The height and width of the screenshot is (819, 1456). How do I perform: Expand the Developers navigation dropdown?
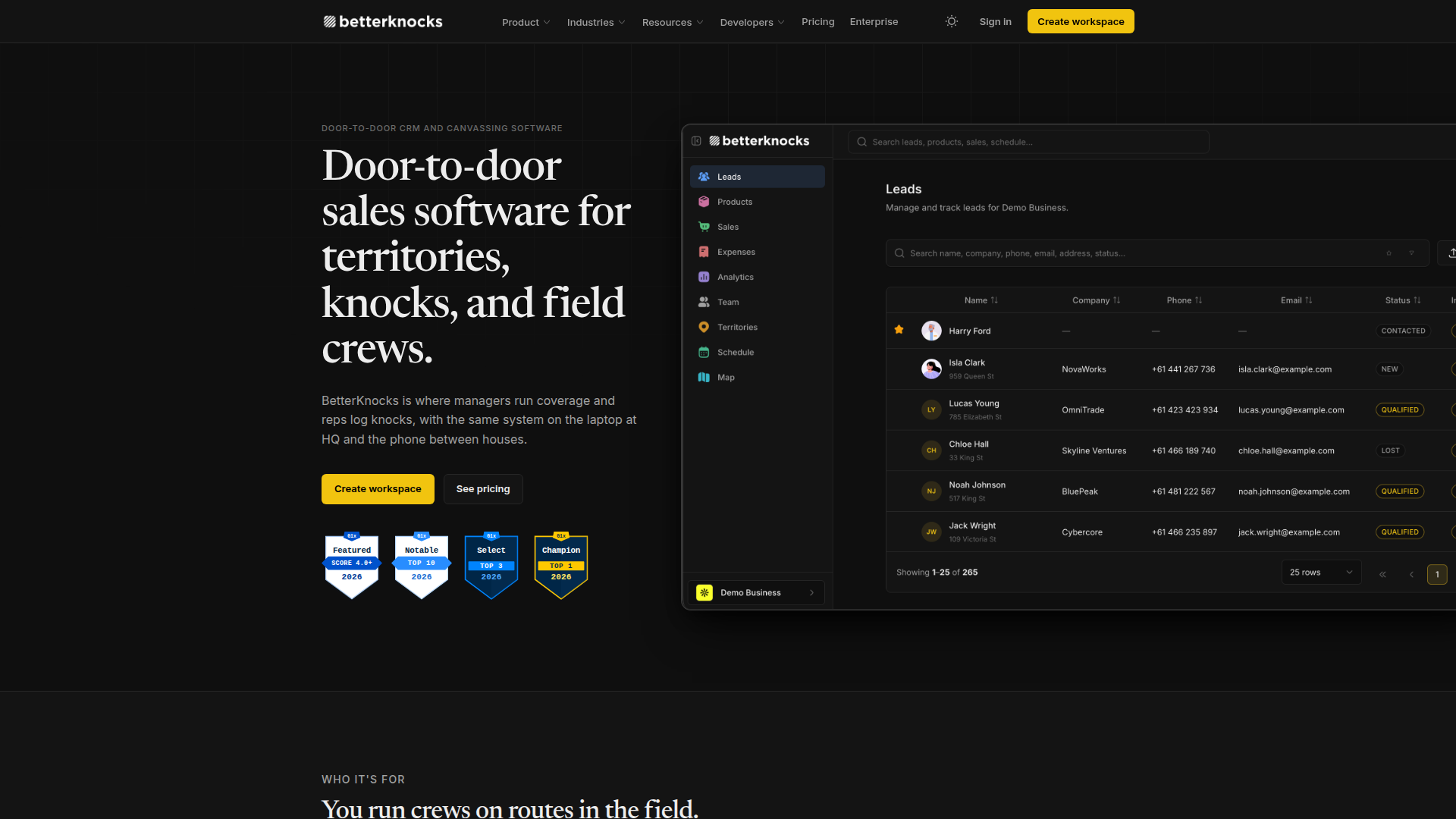752,22
